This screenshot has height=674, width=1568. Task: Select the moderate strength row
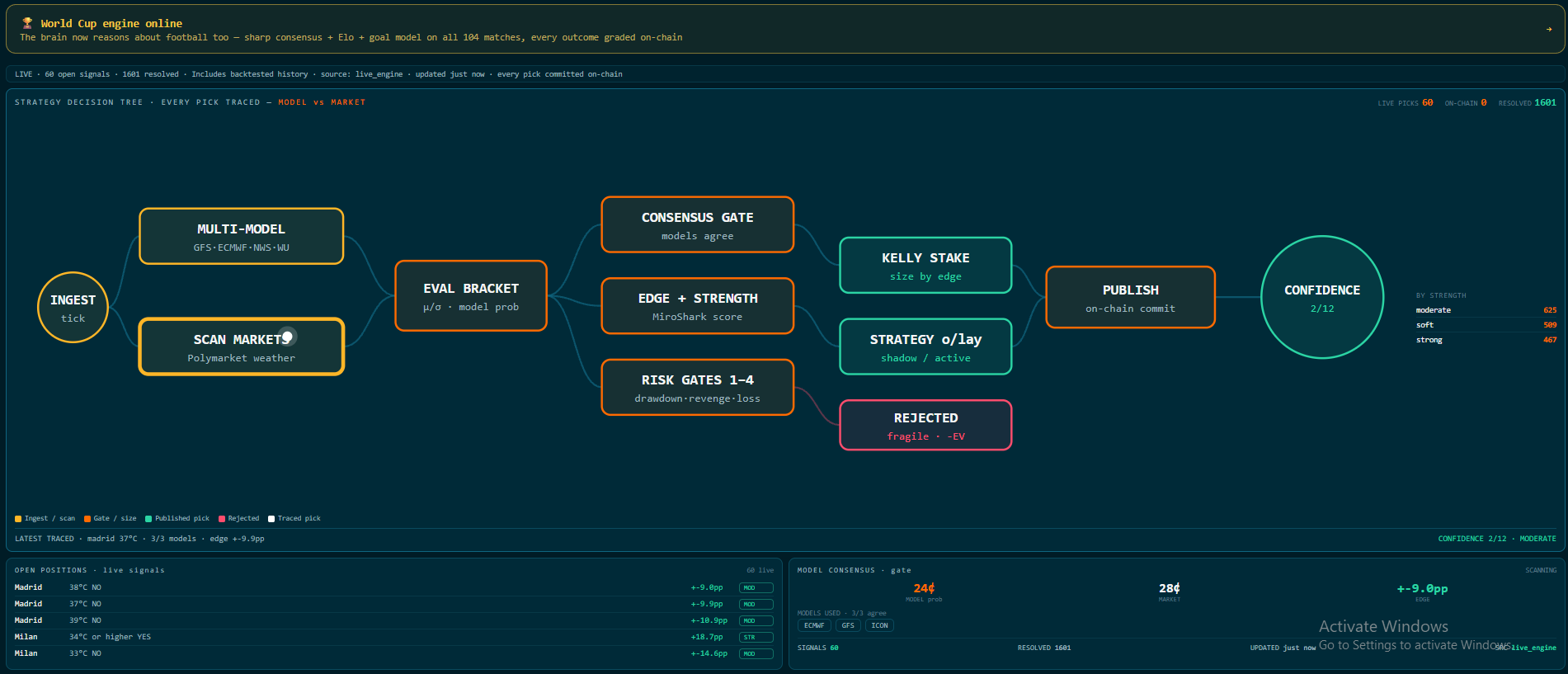pos(1486,310)
